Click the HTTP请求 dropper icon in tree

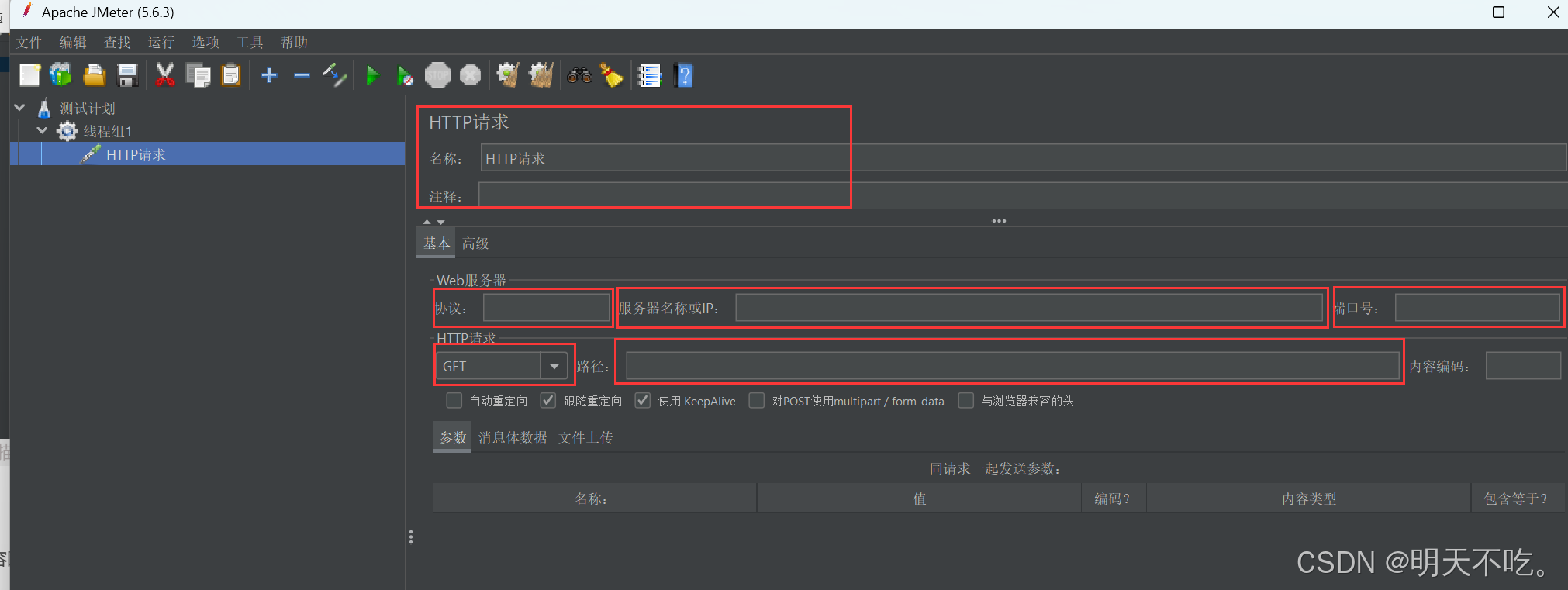(90, 154)
